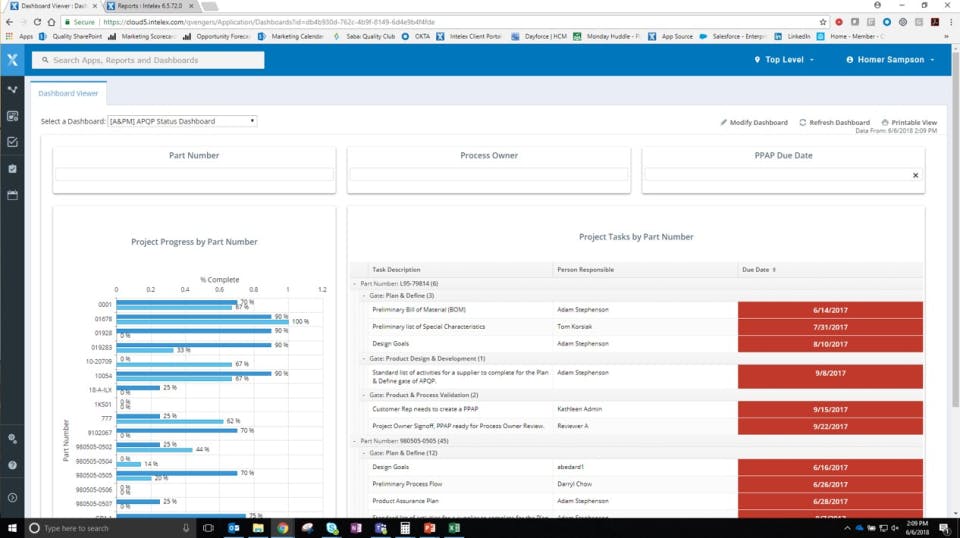Click Refresh Dashboard
960x538 pixels.
(x=834, y=122)
